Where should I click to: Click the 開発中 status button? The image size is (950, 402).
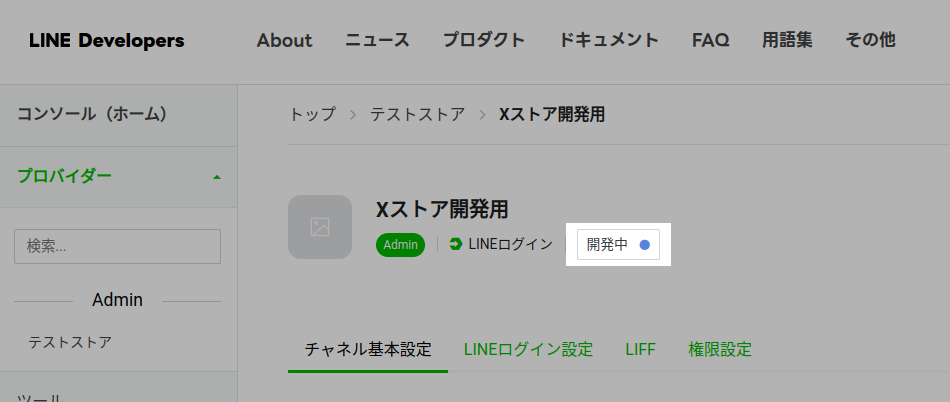point(617,244)
